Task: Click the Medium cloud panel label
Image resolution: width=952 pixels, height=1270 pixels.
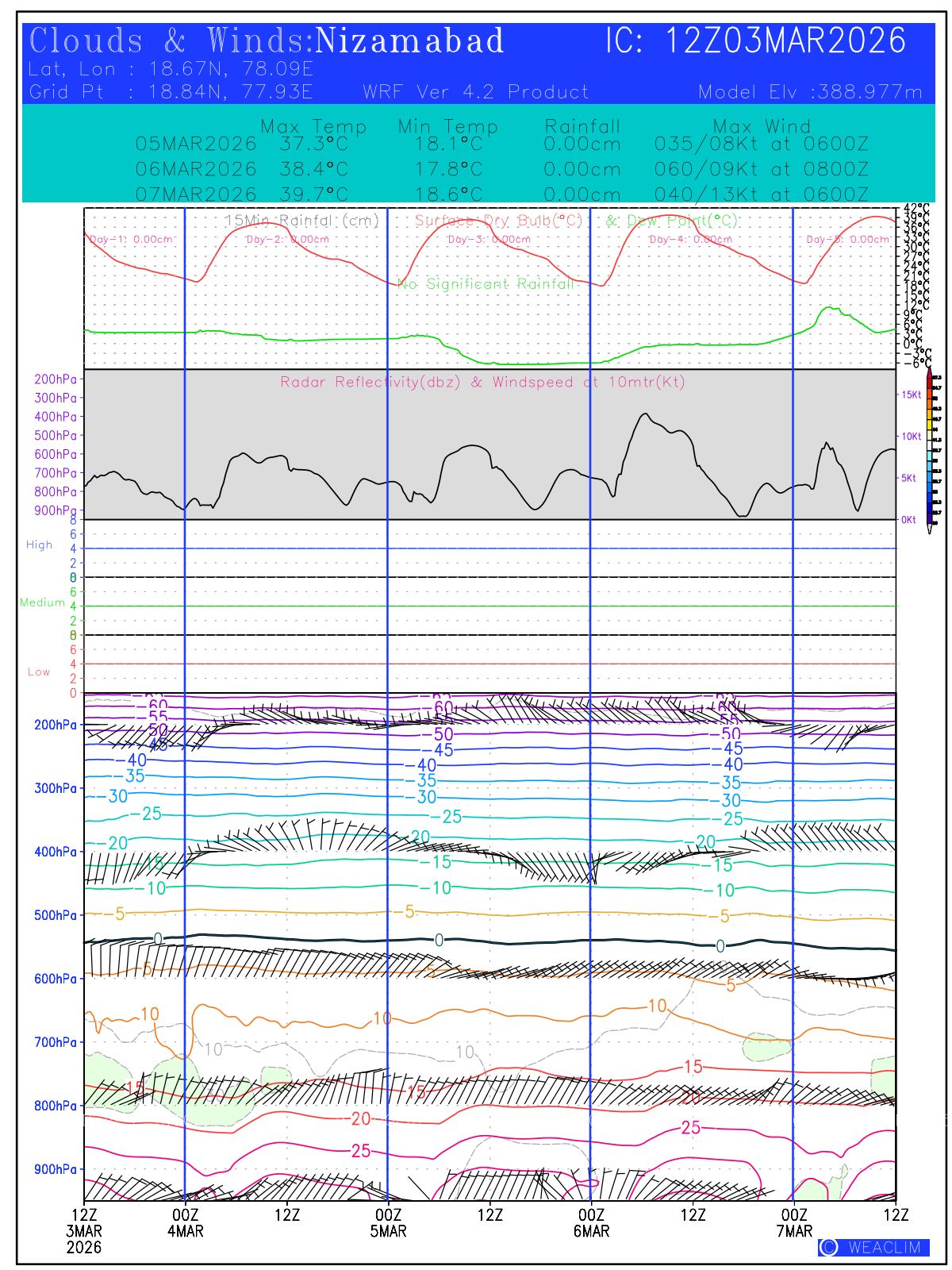Action: [x=42, y=603]
